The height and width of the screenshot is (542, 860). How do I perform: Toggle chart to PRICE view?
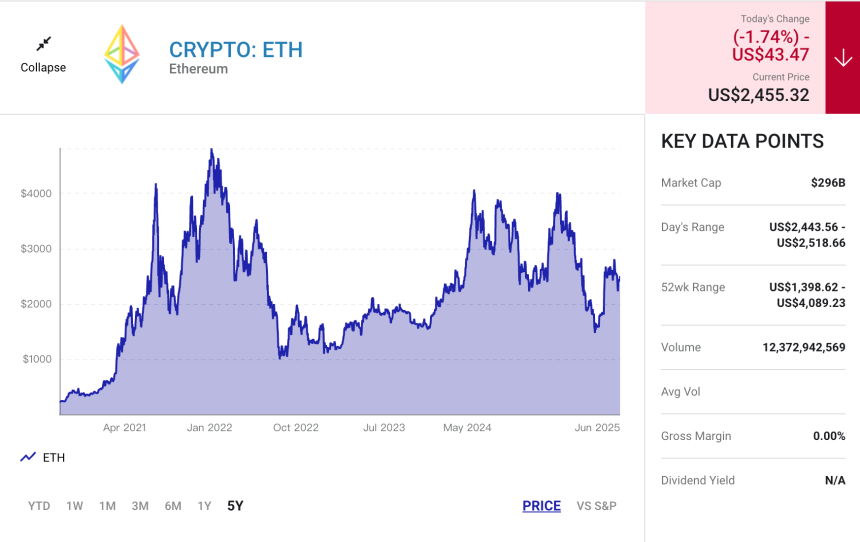point(541,506)
